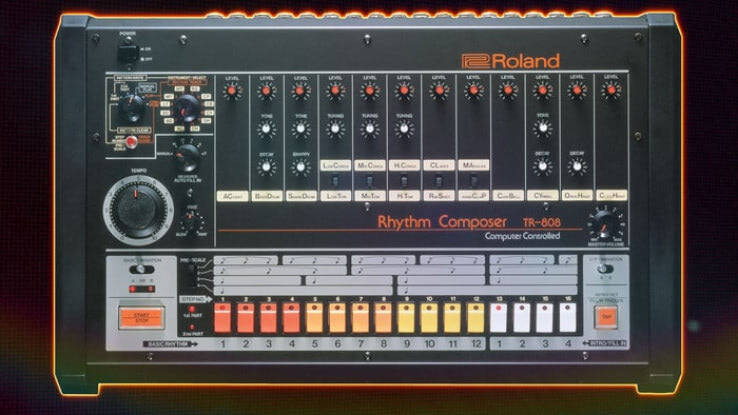The height and width of the screenshot is (415, 738).
Task: Flip the Claves / Rim Shot switch
Action: point(439,181)
